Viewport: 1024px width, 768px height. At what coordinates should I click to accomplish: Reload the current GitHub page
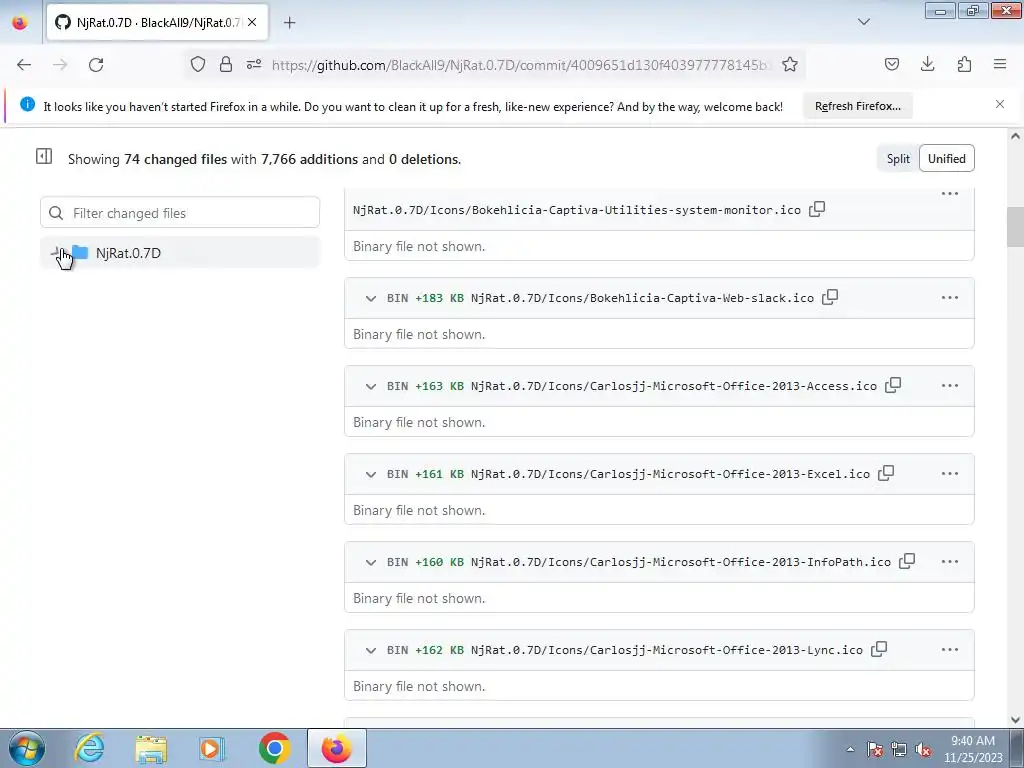(96, 65)
